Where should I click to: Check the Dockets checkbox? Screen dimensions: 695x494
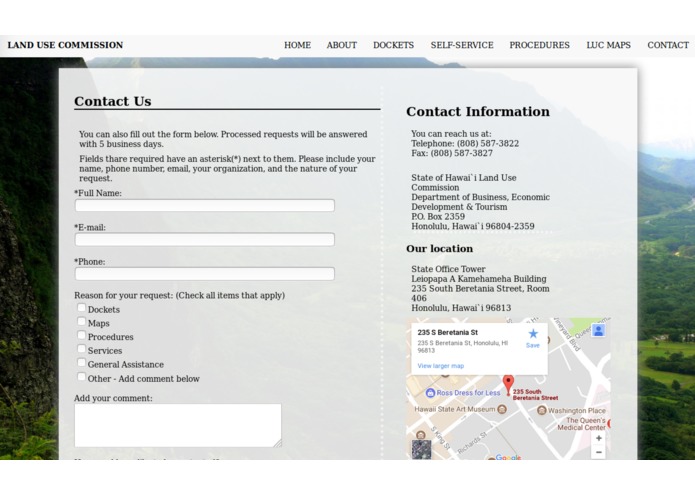82,307
